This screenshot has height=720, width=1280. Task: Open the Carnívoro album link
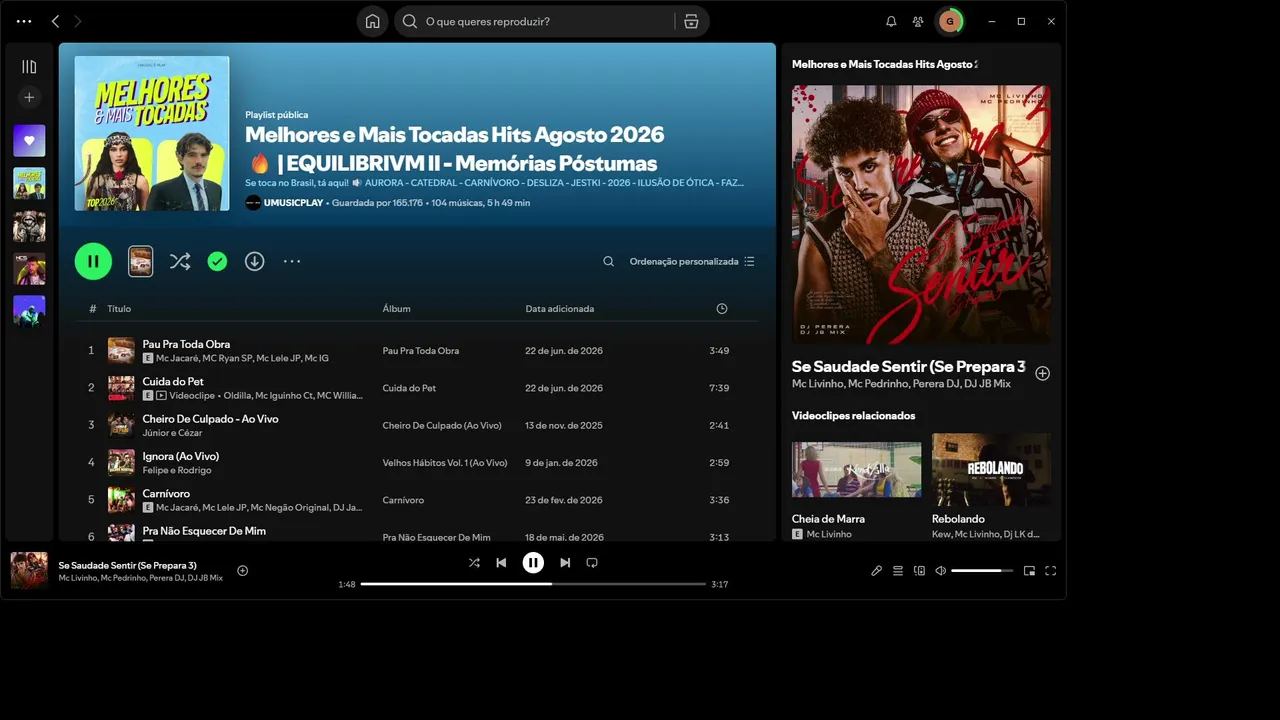(x=403, y=500)
